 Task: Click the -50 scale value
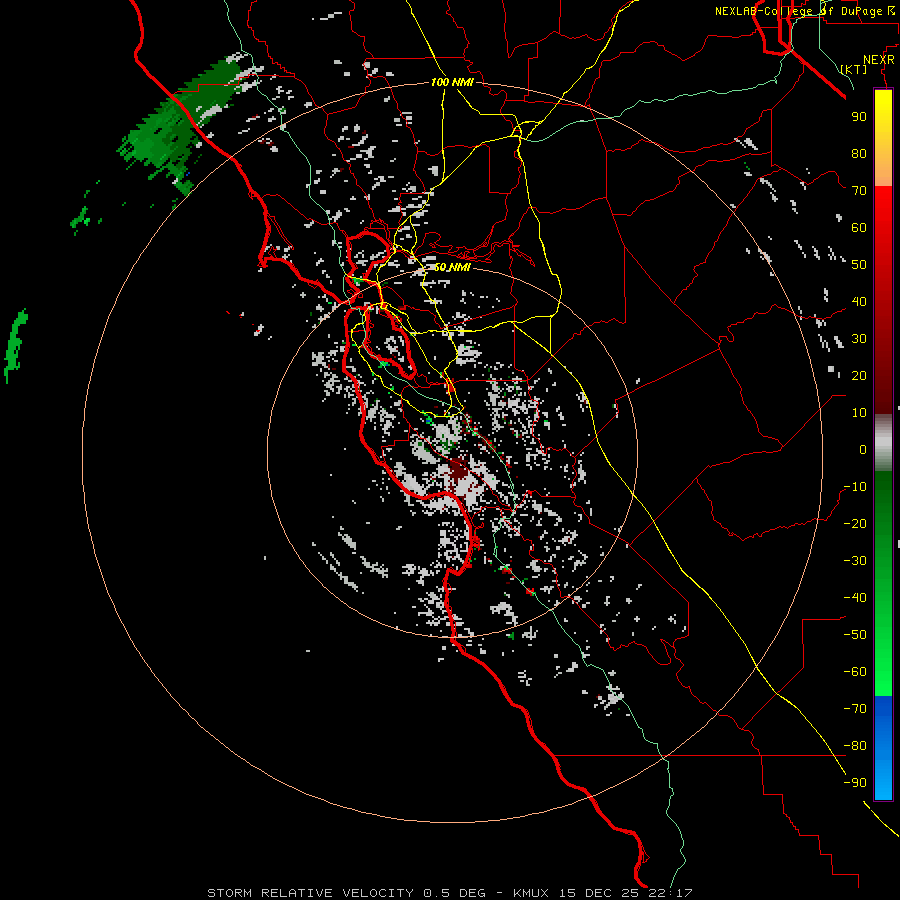point(855,635)
